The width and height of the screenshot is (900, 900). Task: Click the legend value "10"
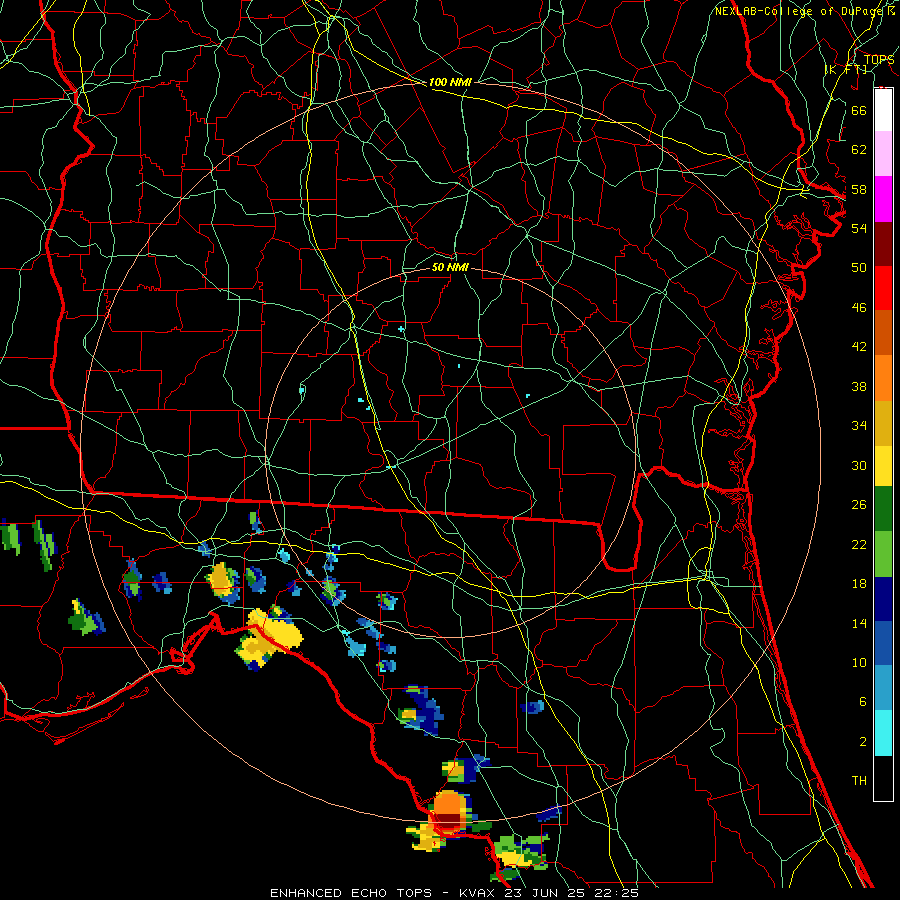coord(859,663)
